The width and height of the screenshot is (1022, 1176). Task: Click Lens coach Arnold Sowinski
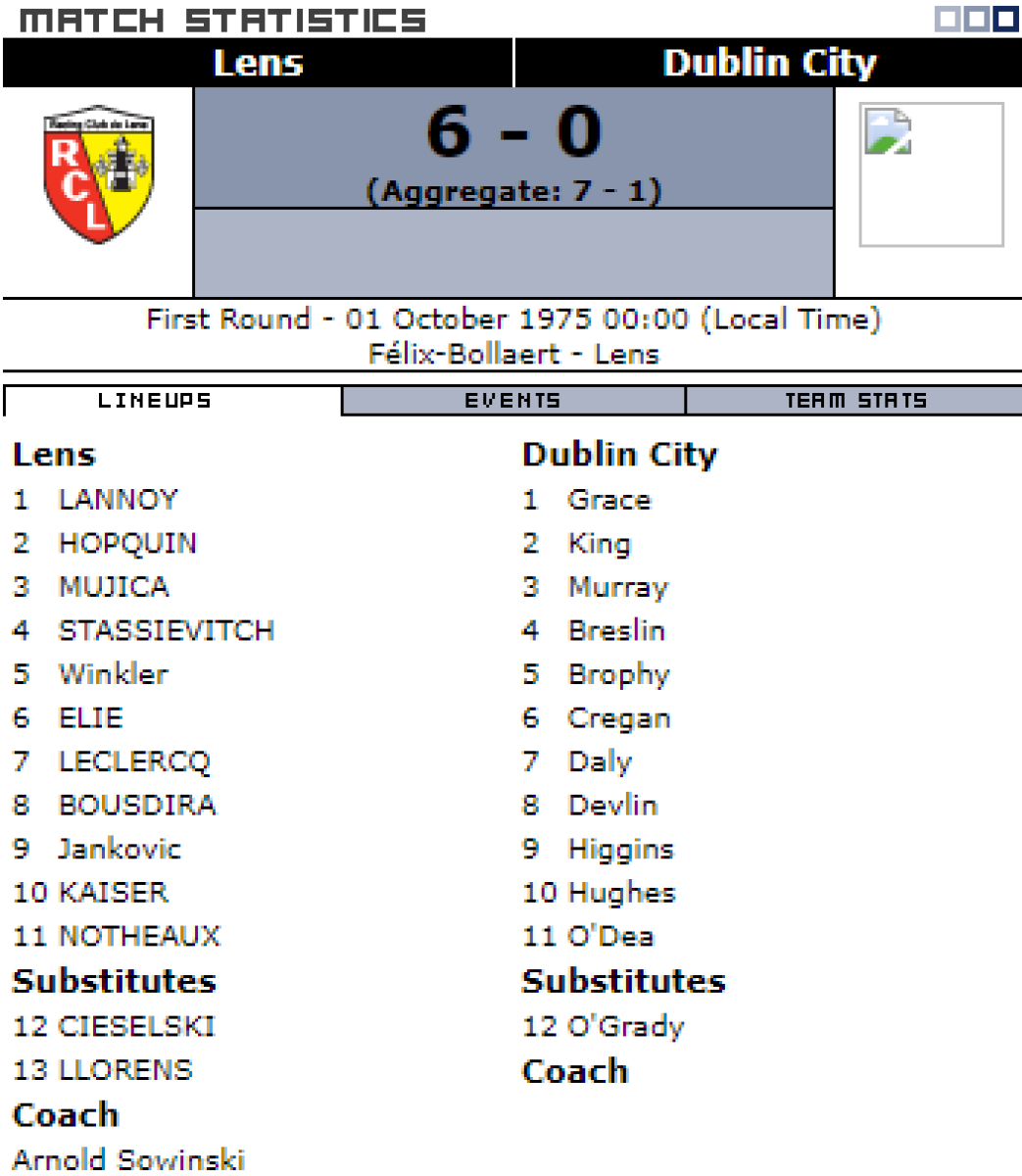pyautogui.click(x=128, y=1159)
